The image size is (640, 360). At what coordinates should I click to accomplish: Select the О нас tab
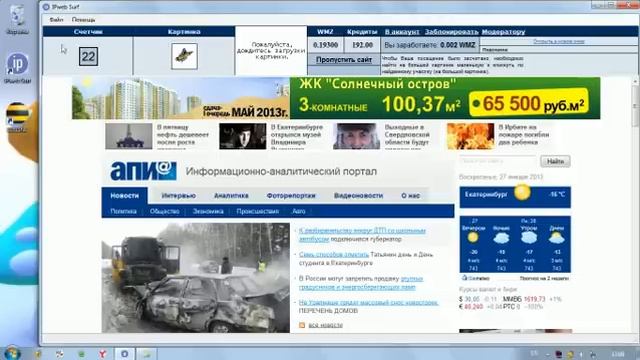(410, 196)
